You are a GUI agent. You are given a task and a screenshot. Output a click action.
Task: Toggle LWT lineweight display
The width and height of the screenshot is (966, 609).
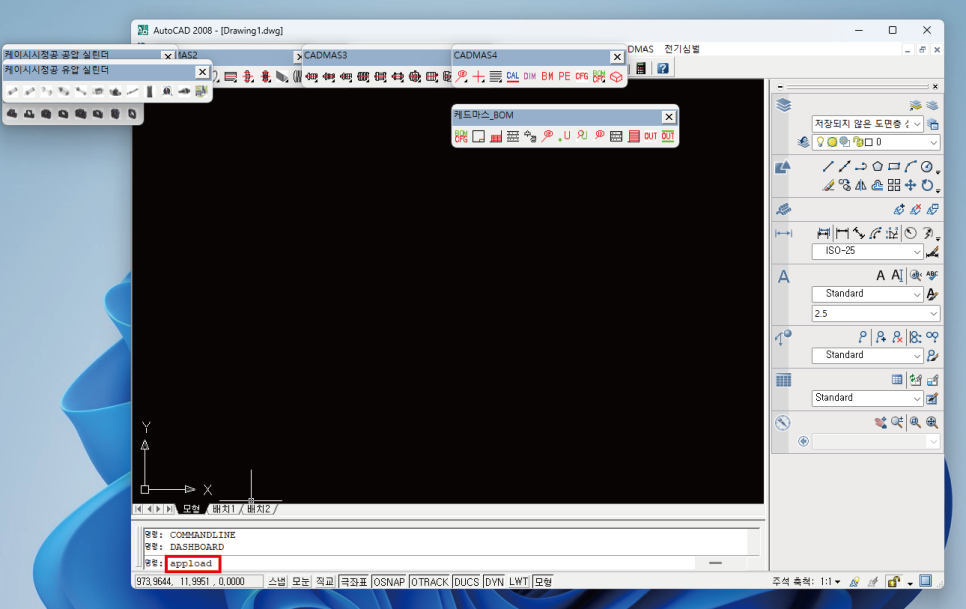click(519, 581)
